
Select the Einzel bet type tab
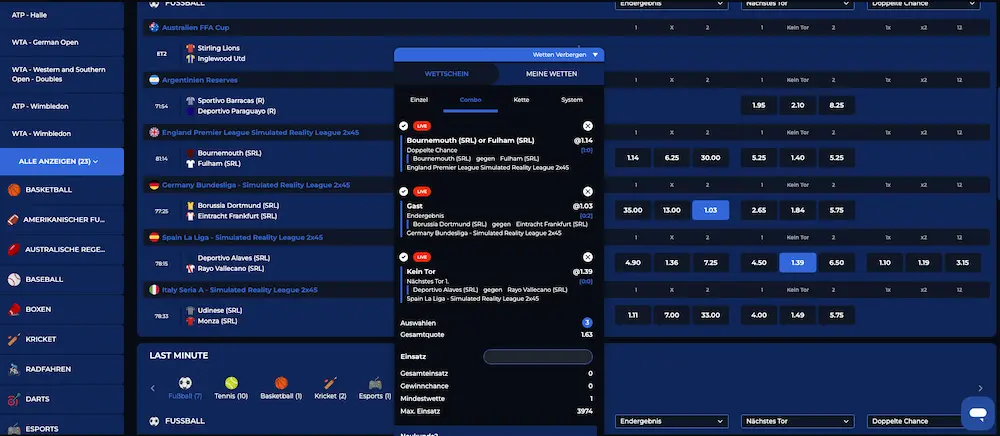(419, 100)
